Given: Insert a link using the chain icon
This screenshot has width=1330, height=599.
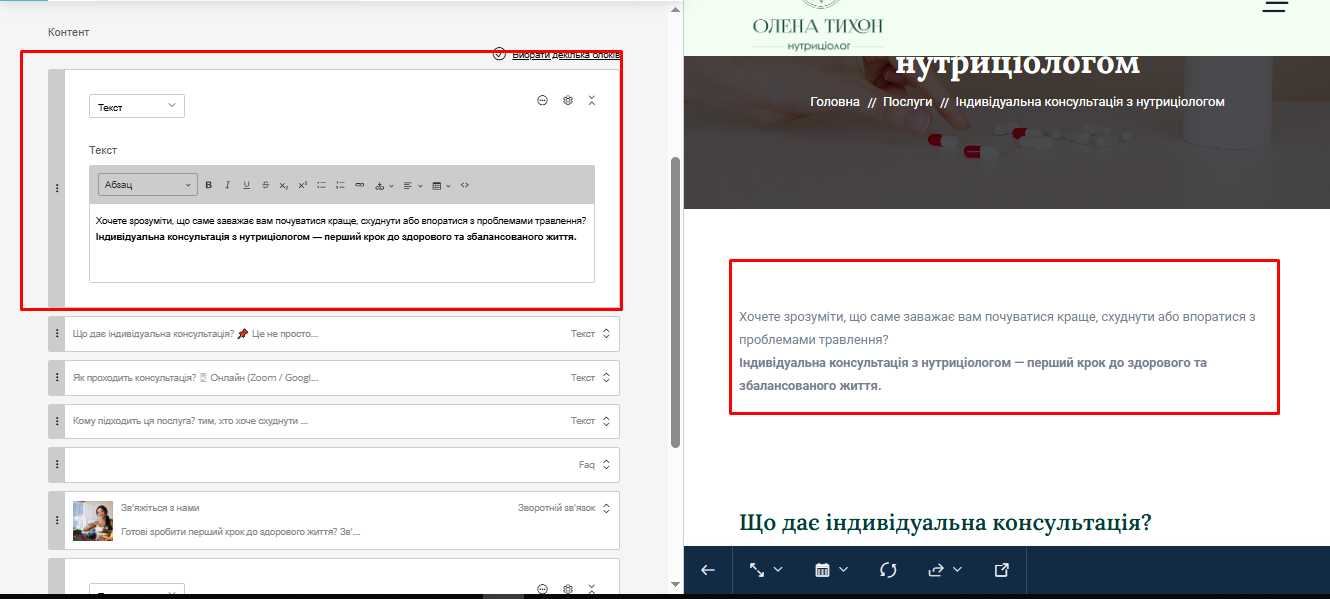Looking at the screenshot, I should click(x=360, y=185).
